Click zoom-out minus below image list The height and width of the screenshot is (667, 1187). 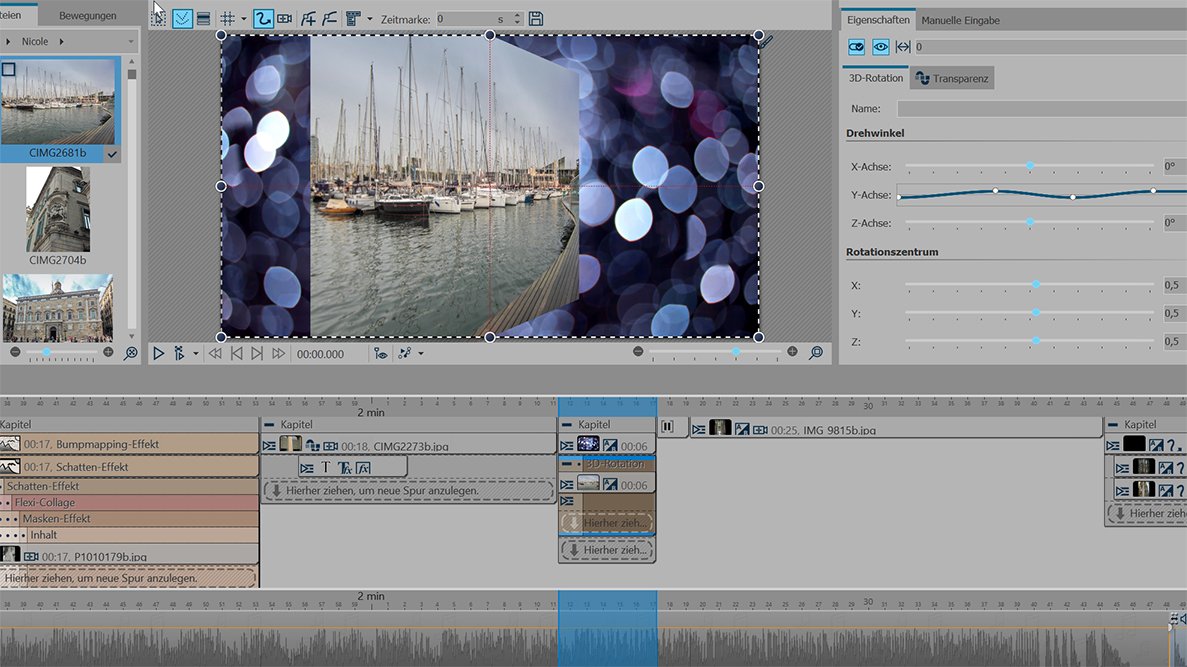click(x=15, y=353)
